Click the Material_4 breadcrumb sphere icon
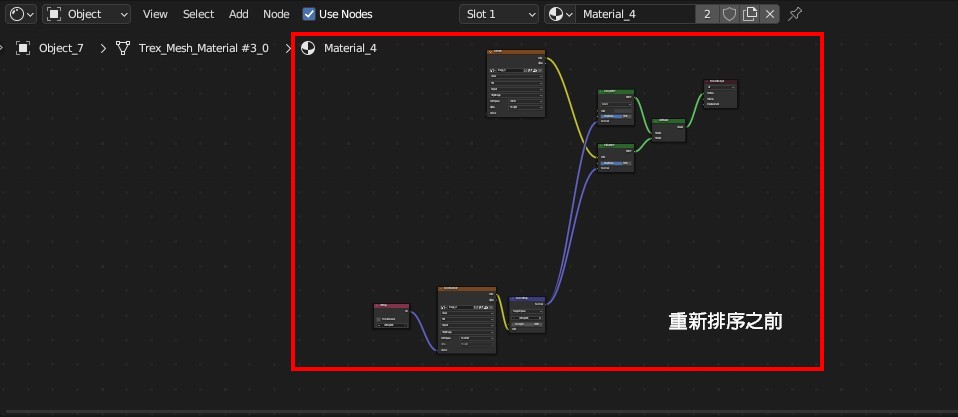Screen dimensions: 958x417 308,48
